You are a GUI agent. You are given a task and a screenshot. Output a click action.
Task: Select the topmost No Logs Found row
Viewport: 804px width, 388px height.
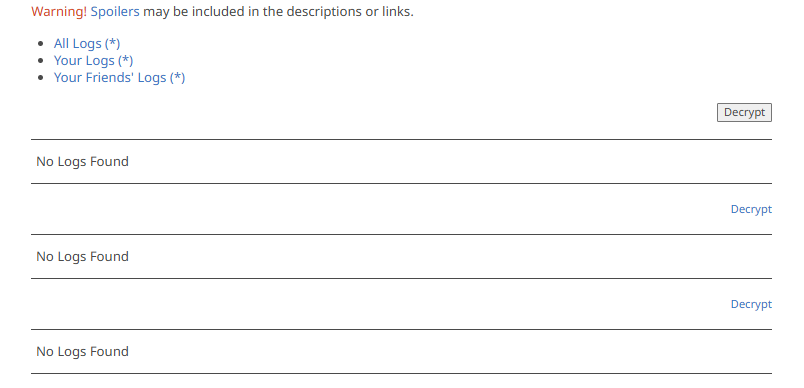click(x=401, y=161)
